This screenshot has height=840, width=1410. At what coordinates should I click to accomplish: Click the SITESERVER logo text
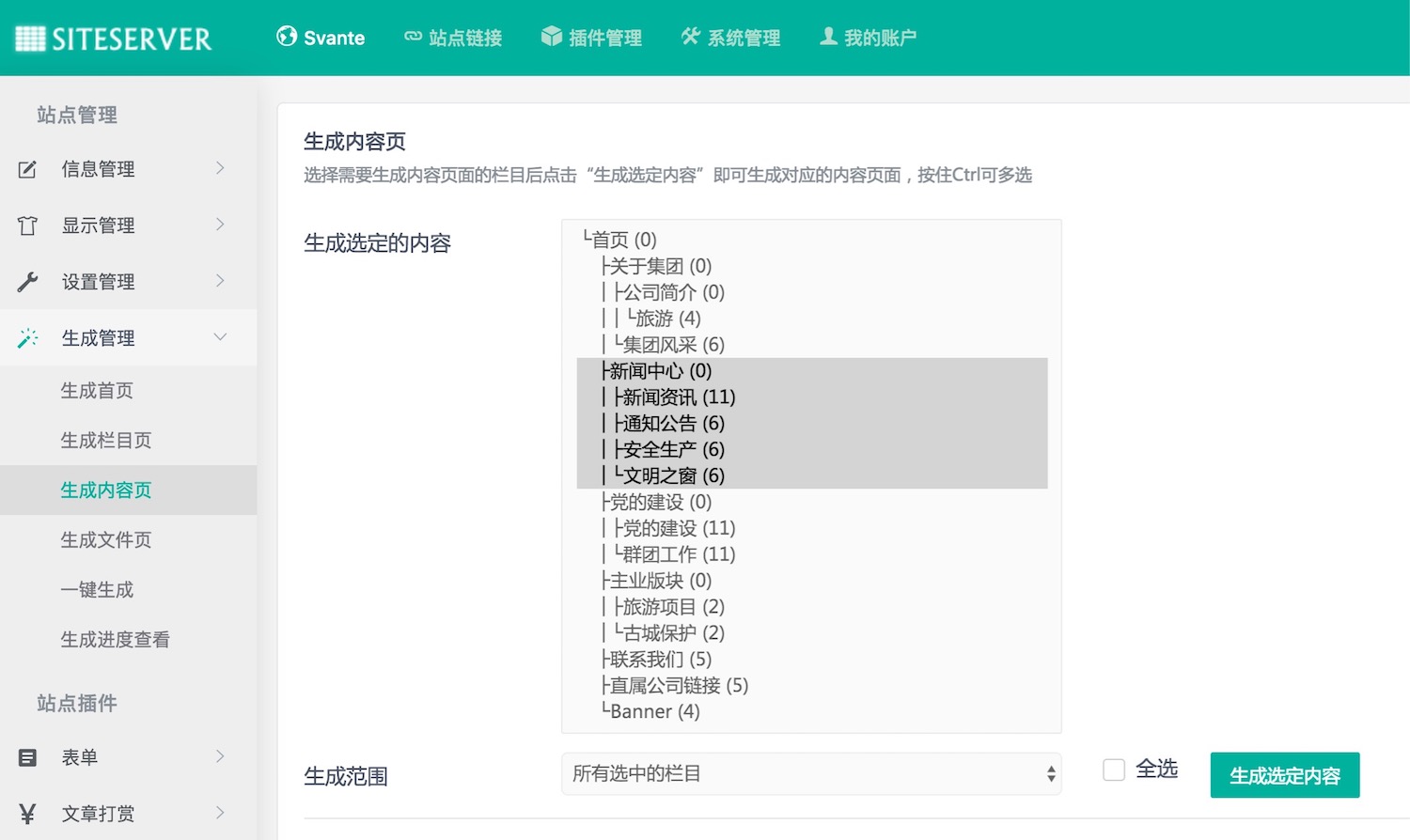point(132,39)
